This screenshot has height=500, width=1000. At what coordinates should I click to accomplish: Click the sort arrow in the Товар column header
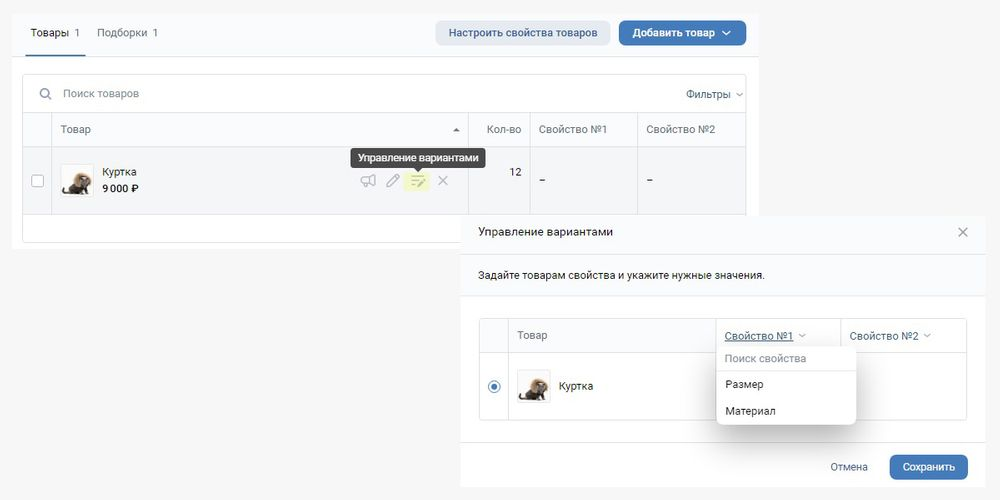click(x=456, y=130)
